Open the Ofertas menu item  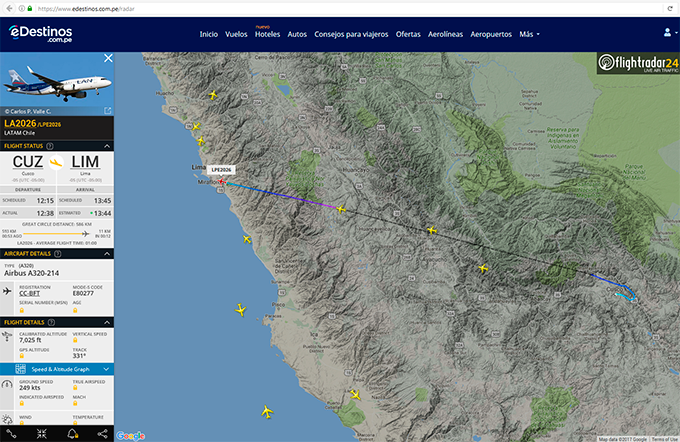click(x=408, y=34)
